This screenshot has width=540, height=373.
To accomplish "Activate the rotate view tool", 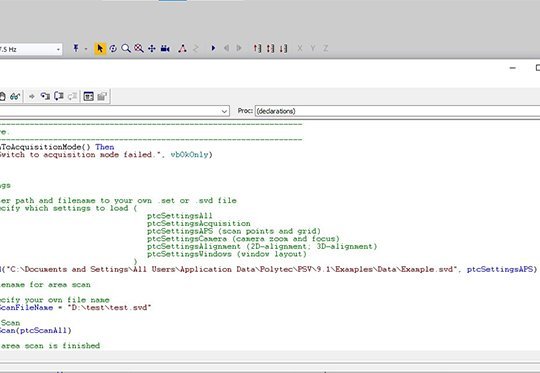I will [x=113, y=49].
